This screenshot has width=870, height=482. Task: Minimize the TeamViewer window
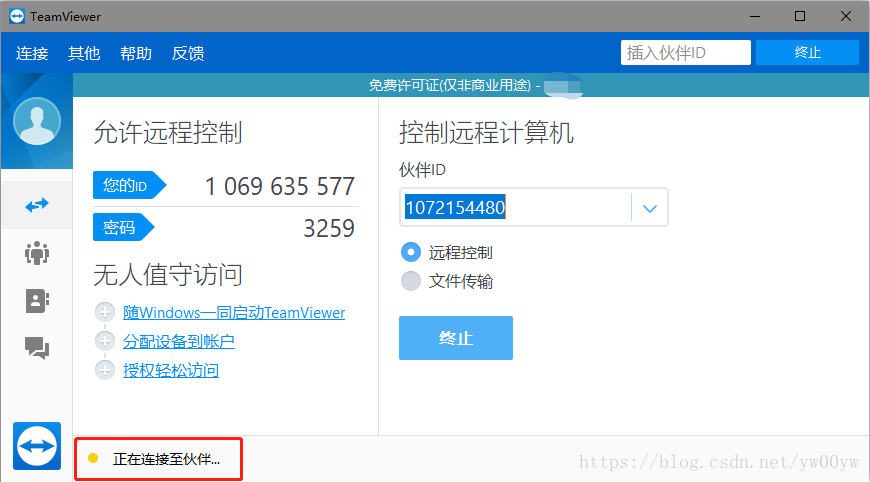755,17
